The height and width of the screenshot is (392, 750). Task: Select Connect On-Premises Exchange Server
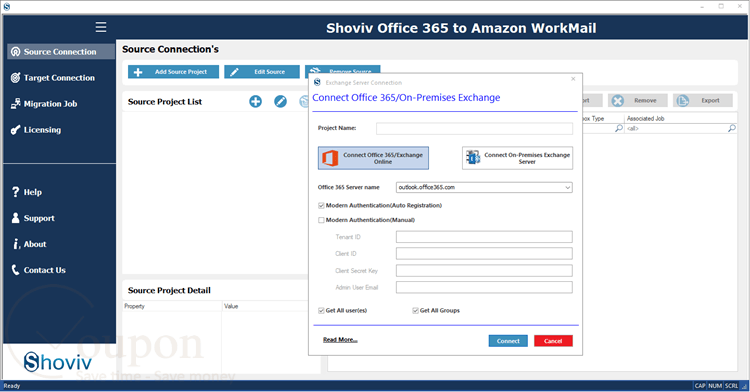point(517,158)
